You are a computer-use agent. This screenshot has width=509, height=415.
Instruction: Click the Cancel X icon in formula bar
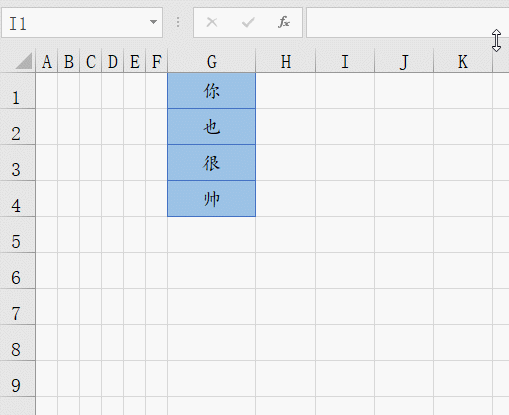212,22
